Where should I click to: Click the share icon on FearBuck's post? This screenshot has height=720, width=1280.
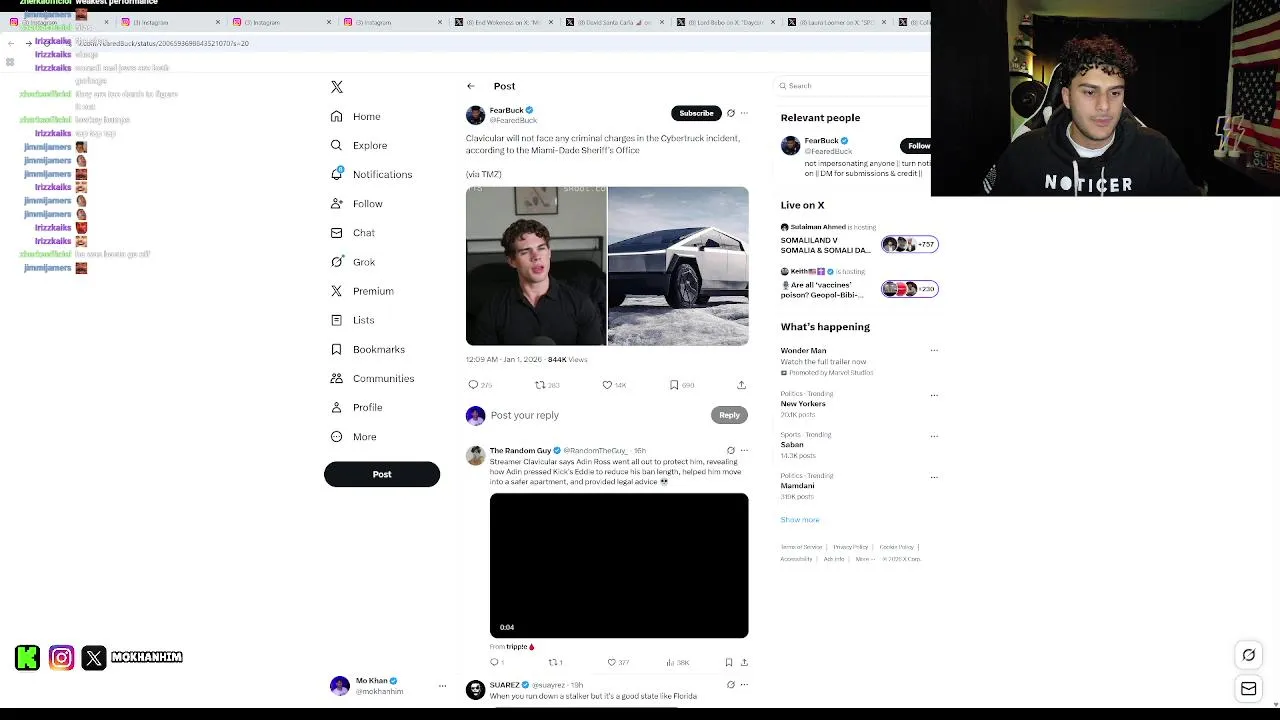pos(741,385)
